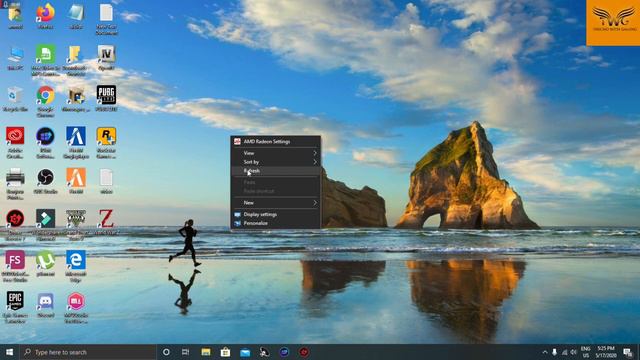Open the Google Chrome desktop shortcut
This screenshot has height=360, width=640.
pos(45,101)
